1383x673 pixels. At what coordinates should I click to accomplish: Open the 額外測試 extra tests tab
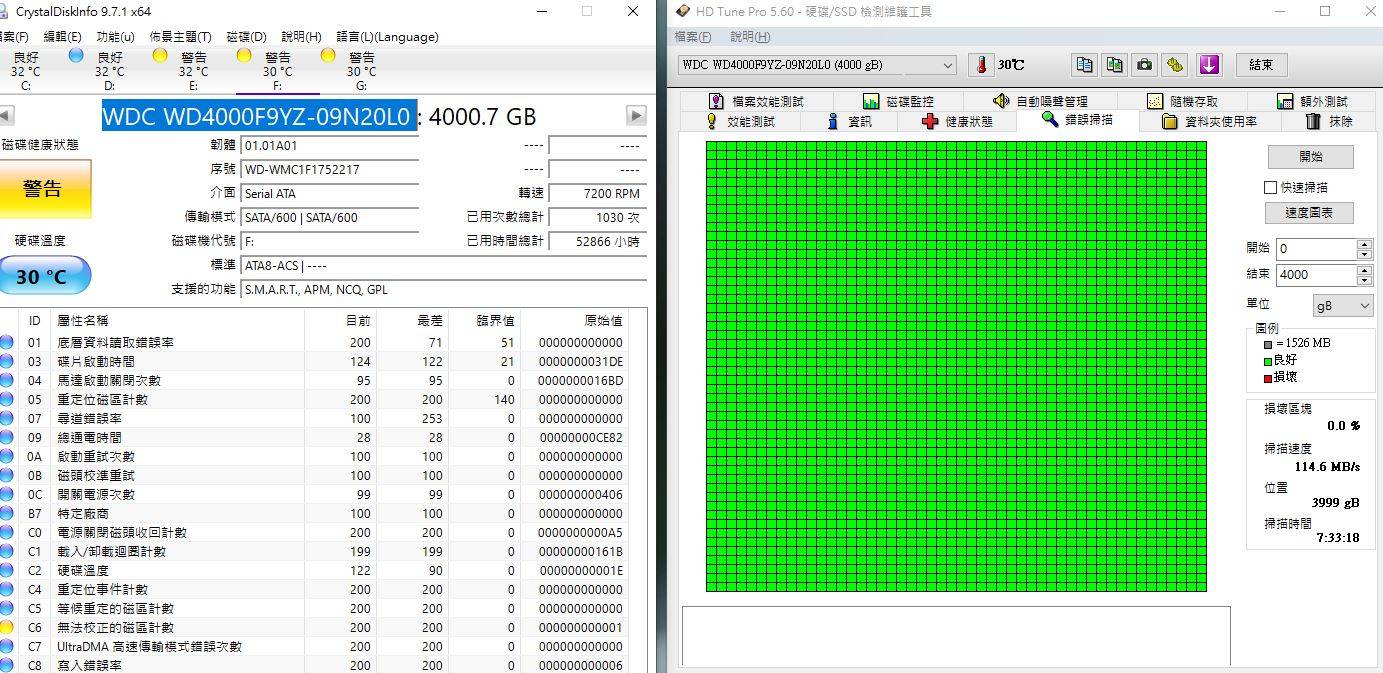click(1311, 101)
